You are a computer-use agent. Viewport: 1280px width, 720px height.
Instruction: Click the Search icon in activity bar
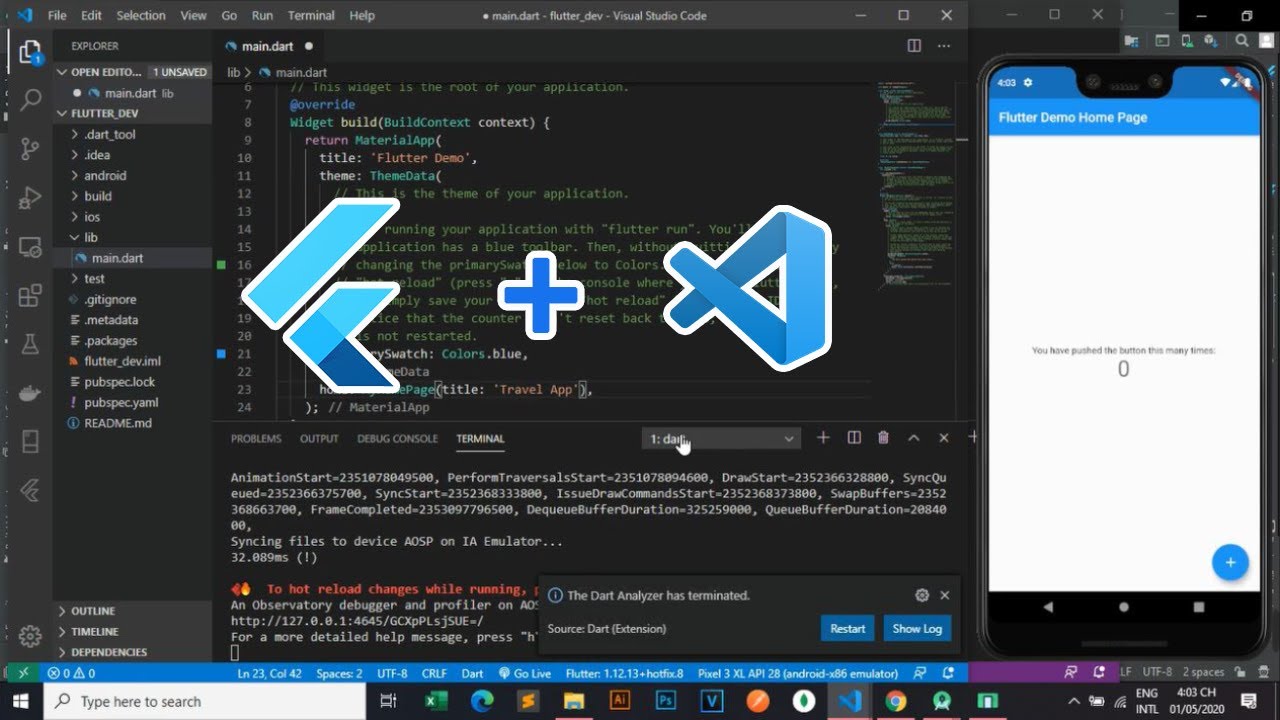[30, 100]
